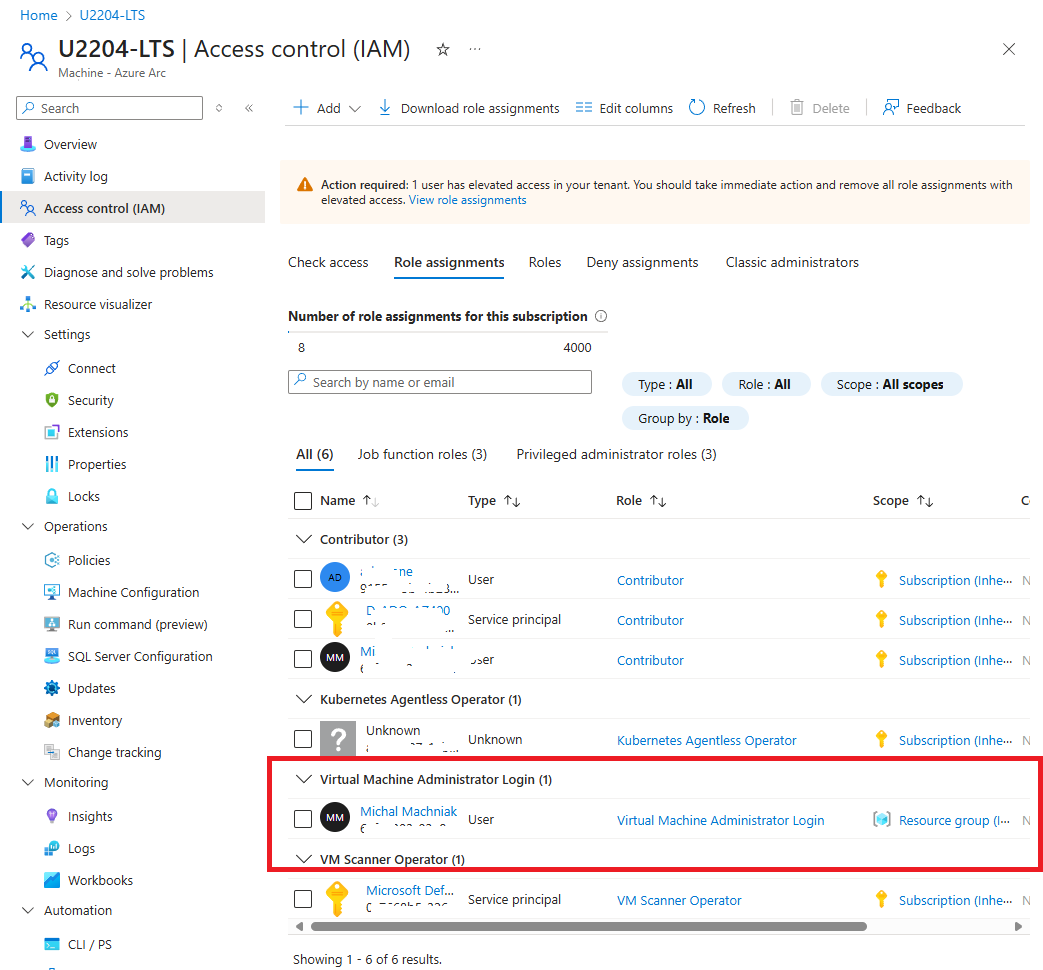Open Inventory box icon
The image size is (1043, 970).
pos(52,720)
